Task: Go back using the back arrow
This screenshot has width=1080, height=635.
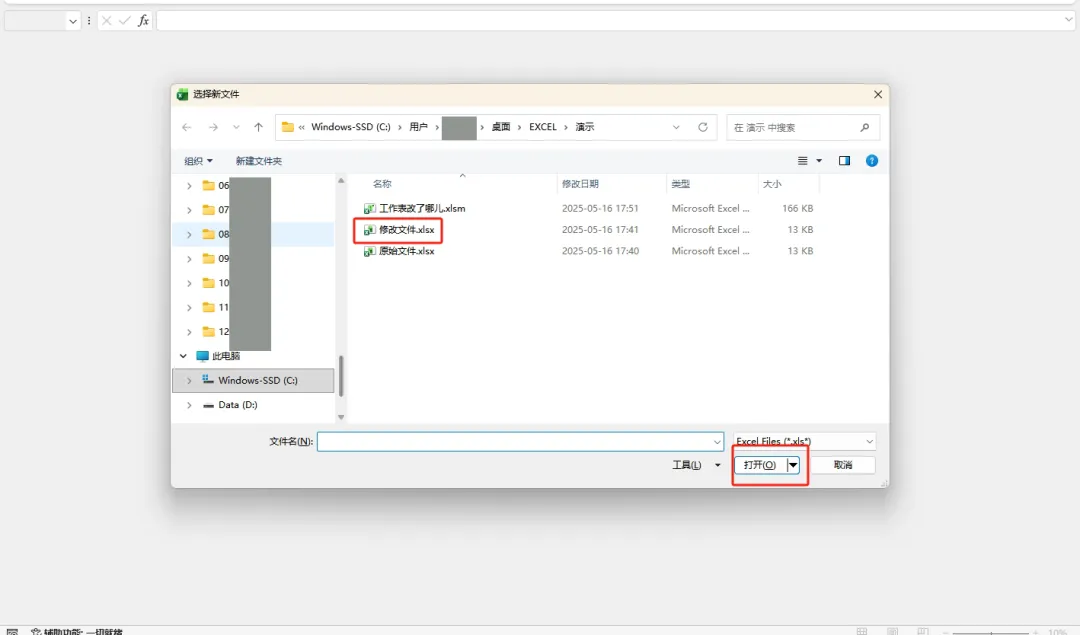Action: point(187,127)
